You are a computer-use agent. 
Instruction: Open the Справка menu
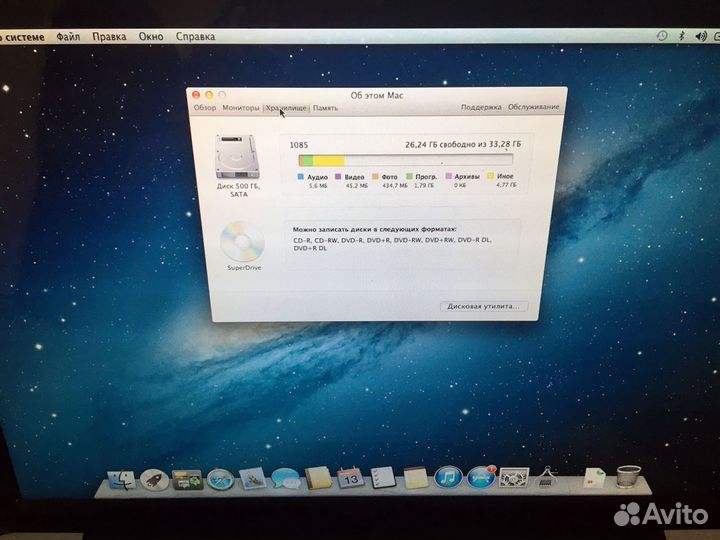tap(196, 36)
